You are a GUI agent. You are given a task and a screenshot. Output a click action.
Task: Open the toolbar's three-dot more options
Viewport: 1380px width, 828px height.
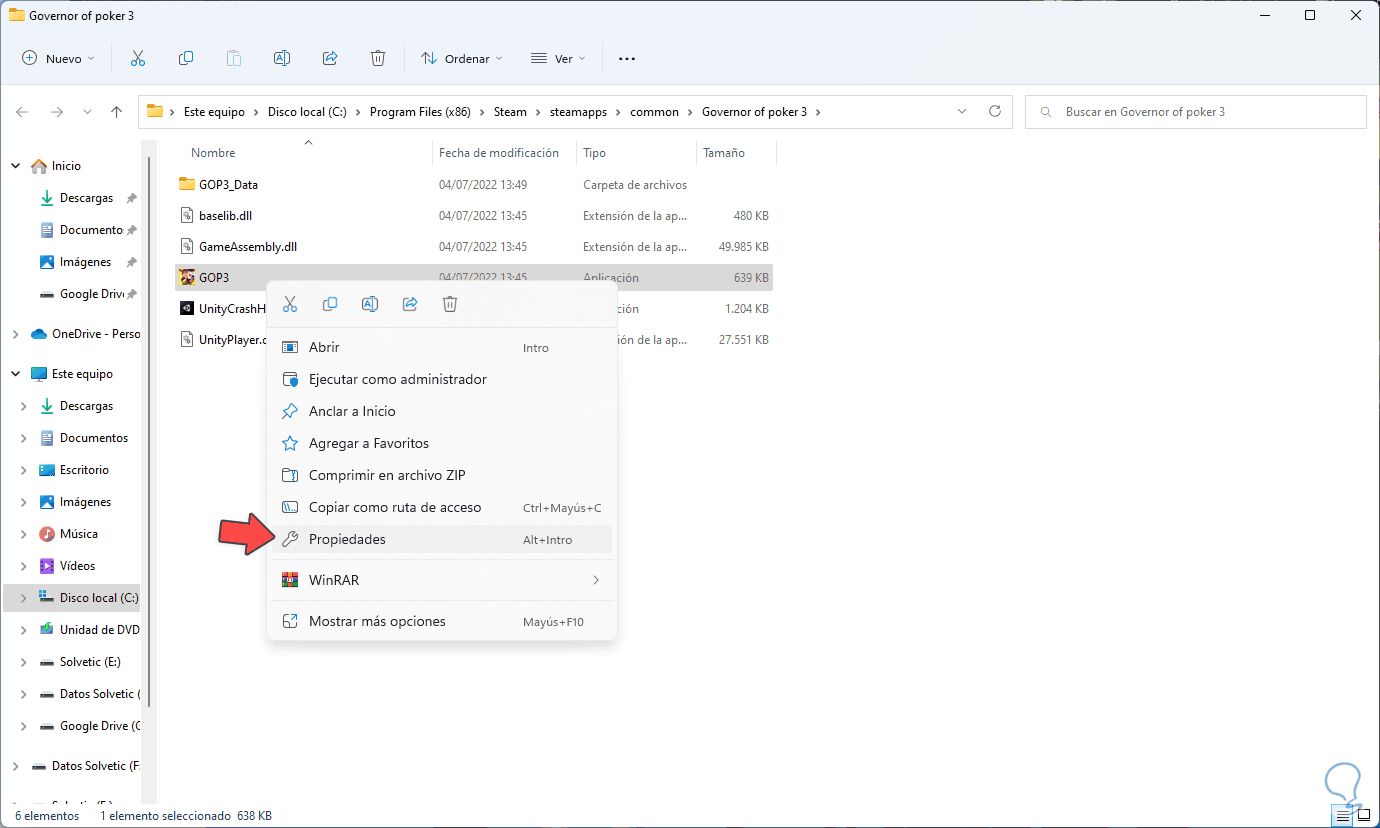[627, 58]
